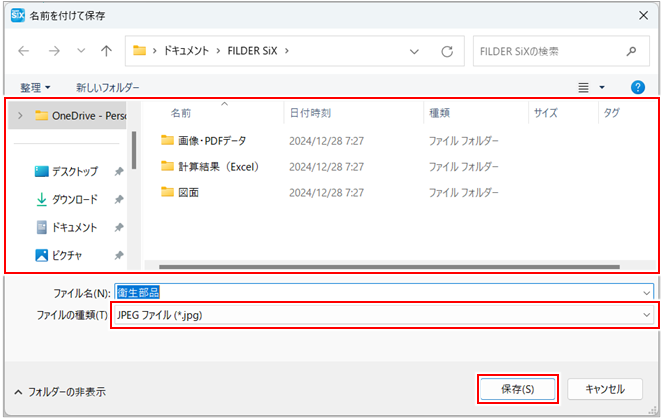The image size is (664, 418).
Task: Collapse folders with フォルダーの非表示
Action: [59, 391]
